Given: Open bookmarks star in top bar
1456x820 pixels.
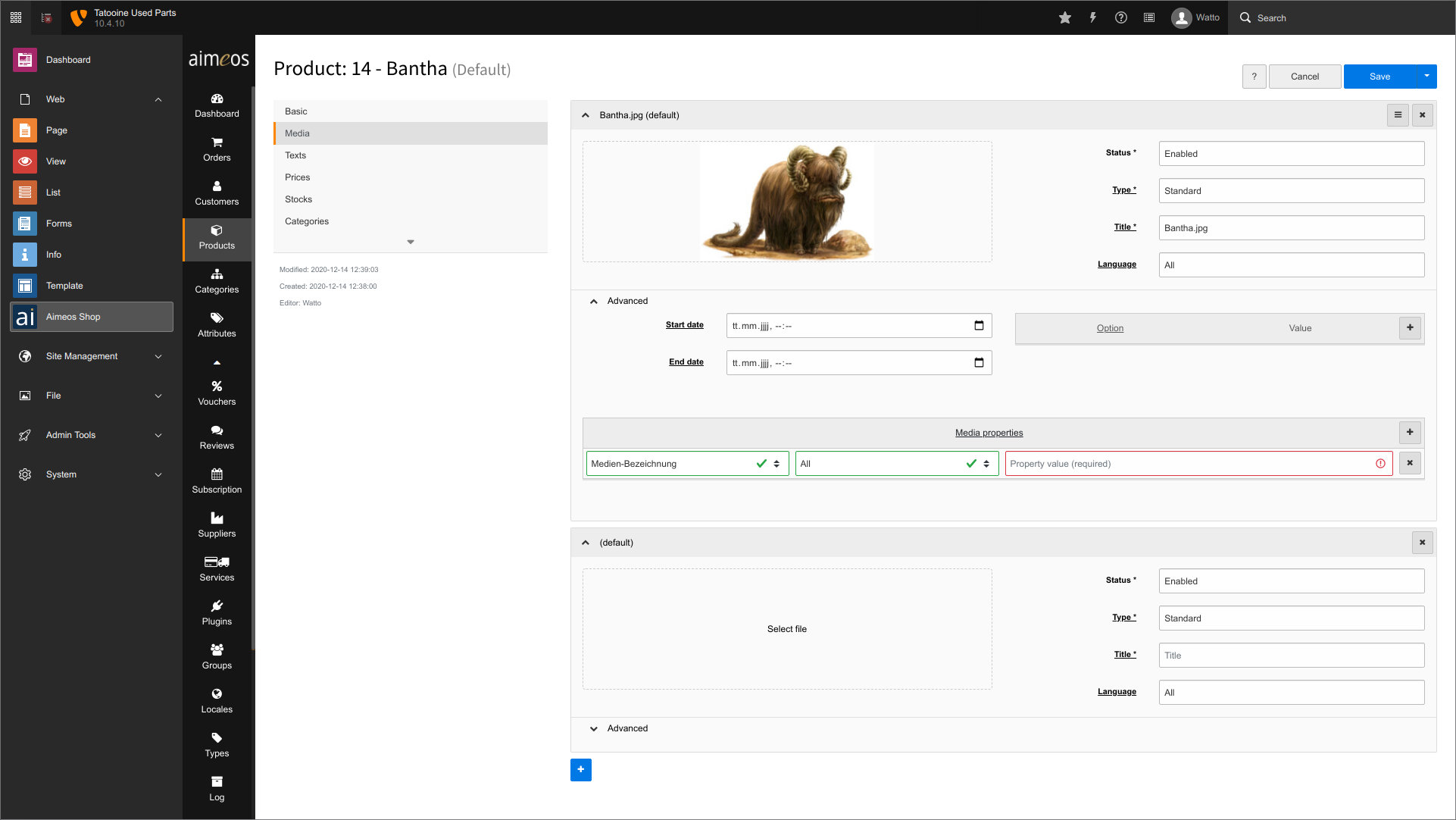Looking at the screenshot, I should 1064,17.
